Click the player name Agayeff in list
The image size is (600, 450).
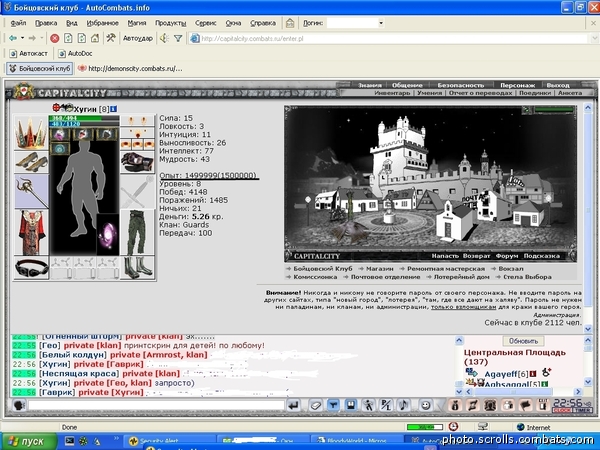pyautogui.click(x=502, y=374)
